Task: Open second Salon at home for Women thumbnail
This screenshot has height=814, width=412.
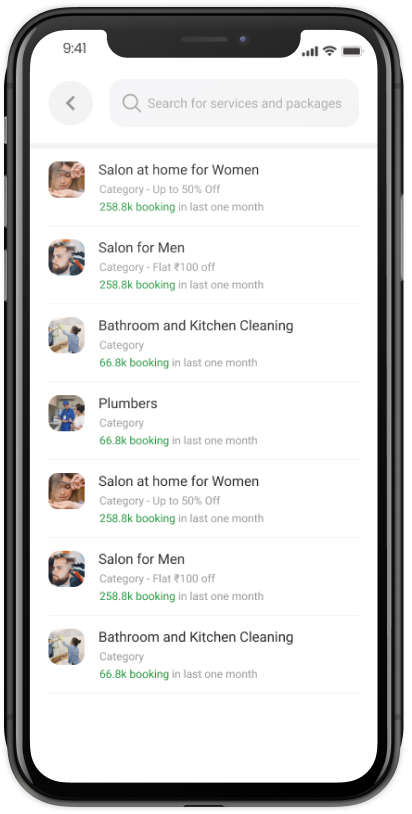Action: (66, 491)
